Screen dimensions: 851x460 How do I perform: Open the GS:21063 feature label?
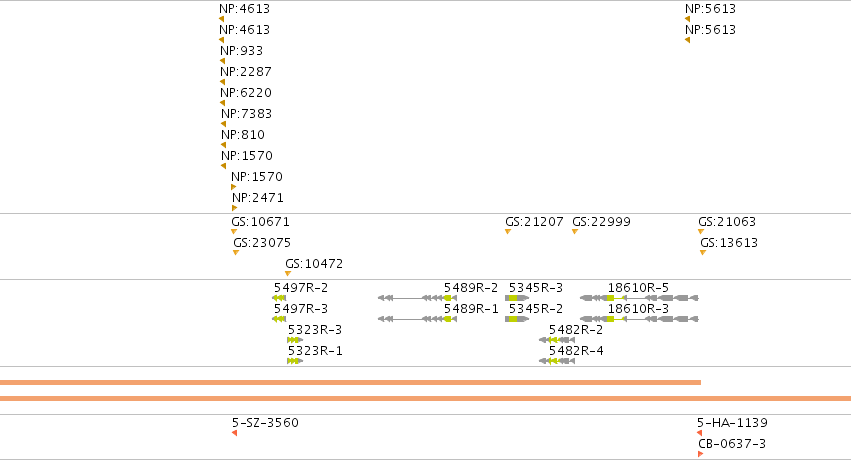click(727, 222)
